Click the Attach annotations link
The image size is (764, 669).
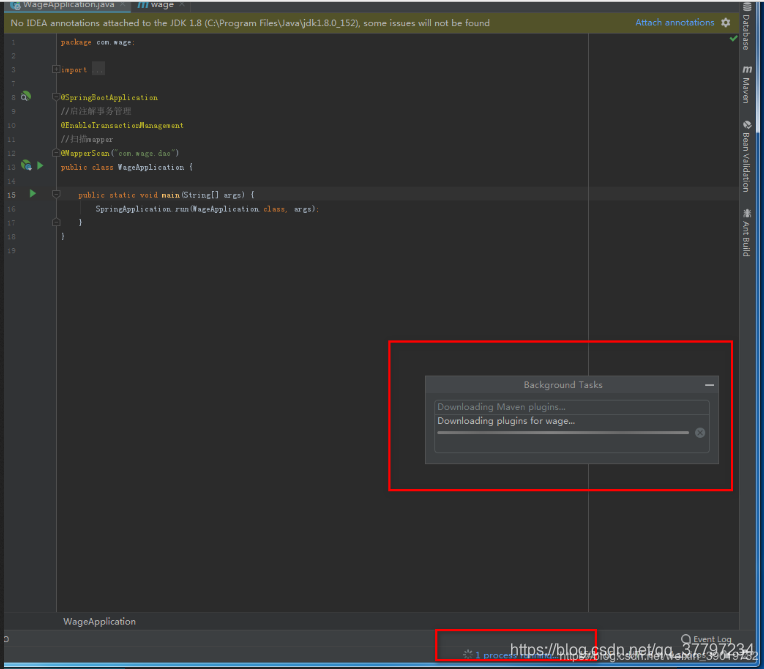click(x=674, y=22)
